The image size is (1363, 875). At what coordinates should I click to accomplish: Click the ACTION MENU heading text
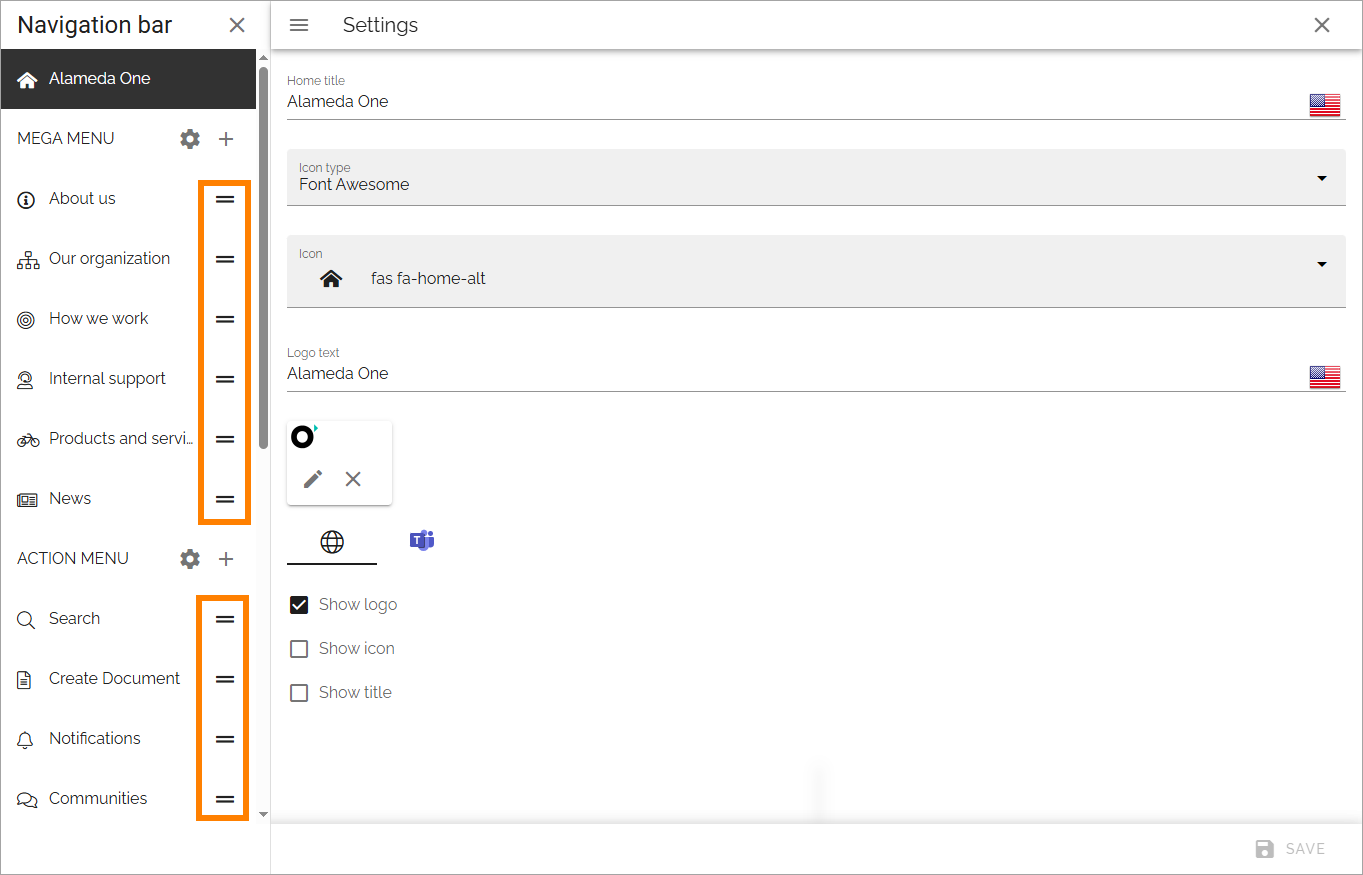73,559
